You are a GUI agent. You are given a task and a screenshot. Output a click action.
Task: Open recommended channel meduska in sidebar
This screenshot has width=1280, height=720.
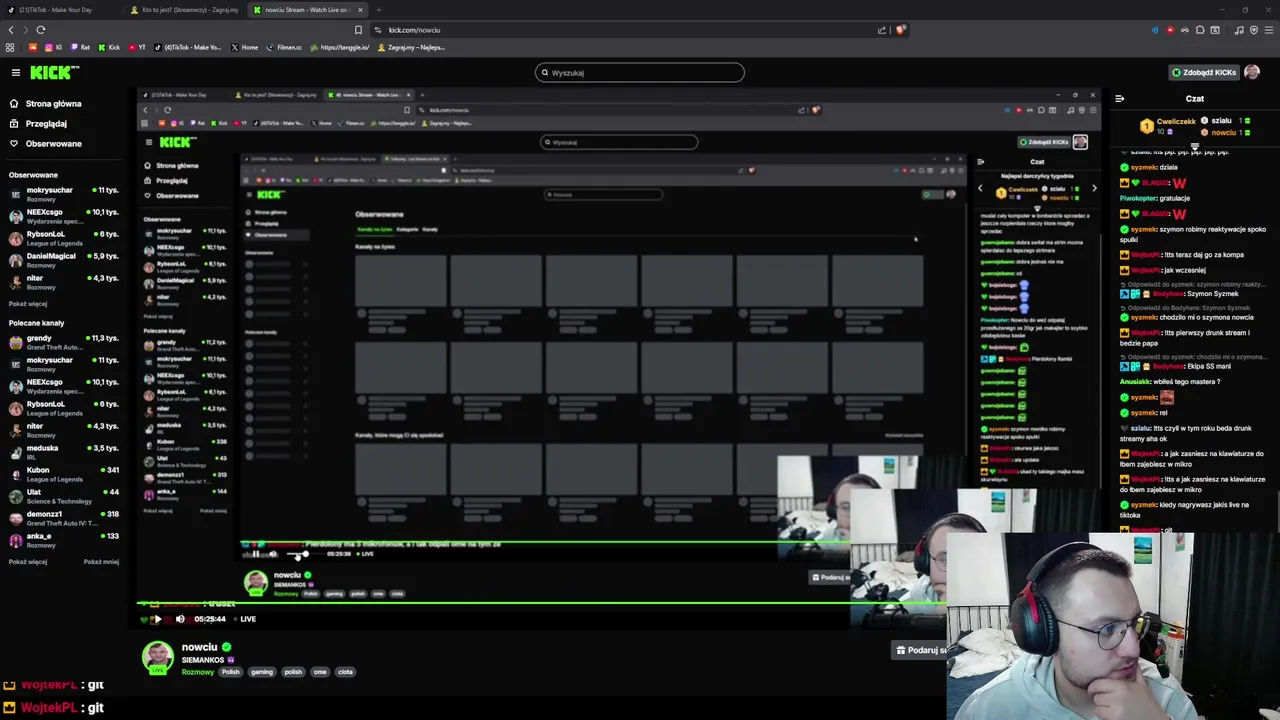[62, 452]
